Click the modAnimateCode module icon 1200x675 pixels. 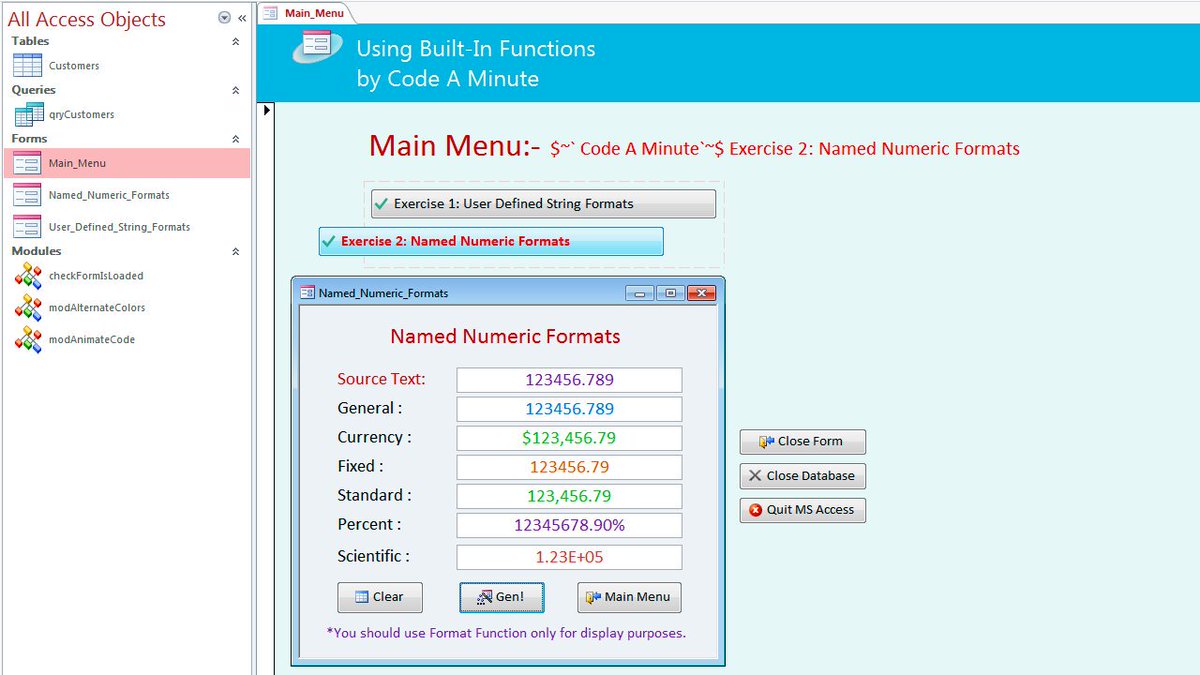[27, 340]
